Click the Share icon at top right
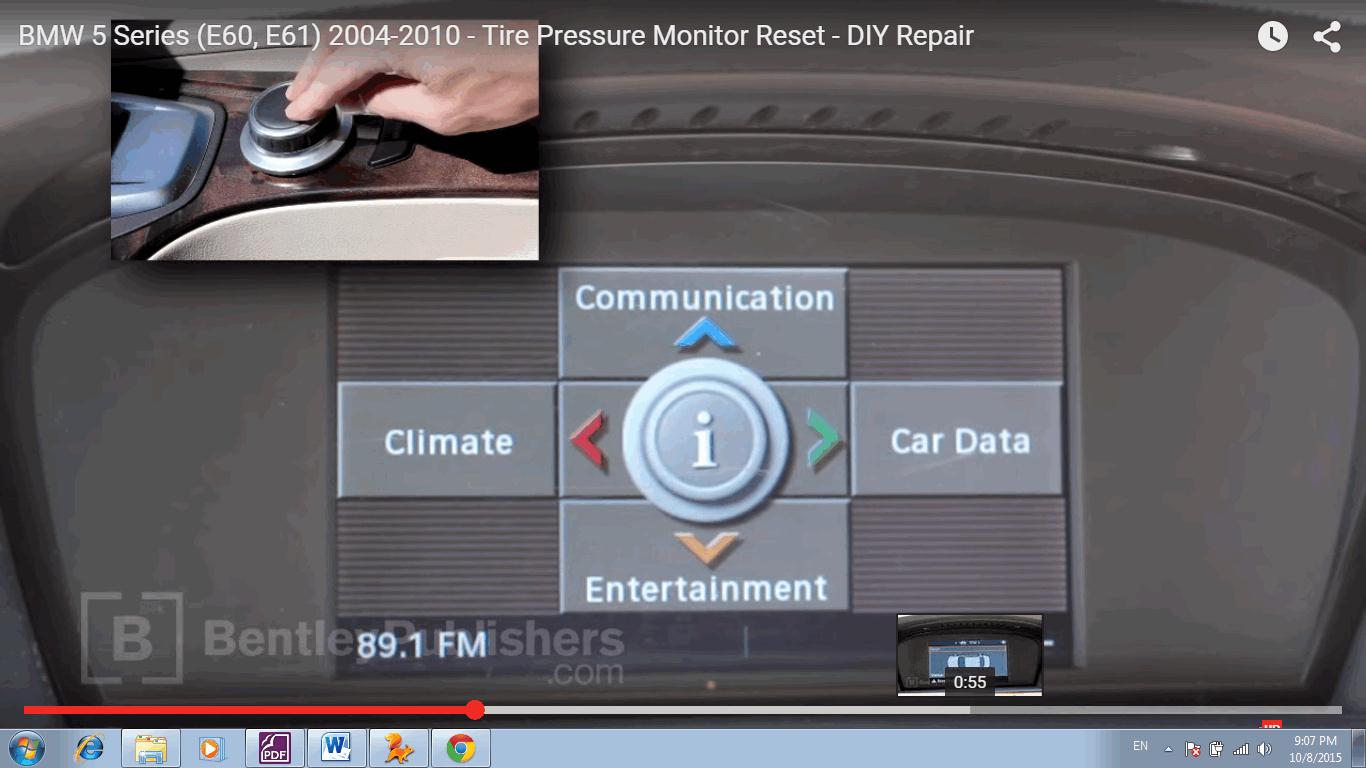This screenshot has width=1366, height=768. coord(1327,37)
